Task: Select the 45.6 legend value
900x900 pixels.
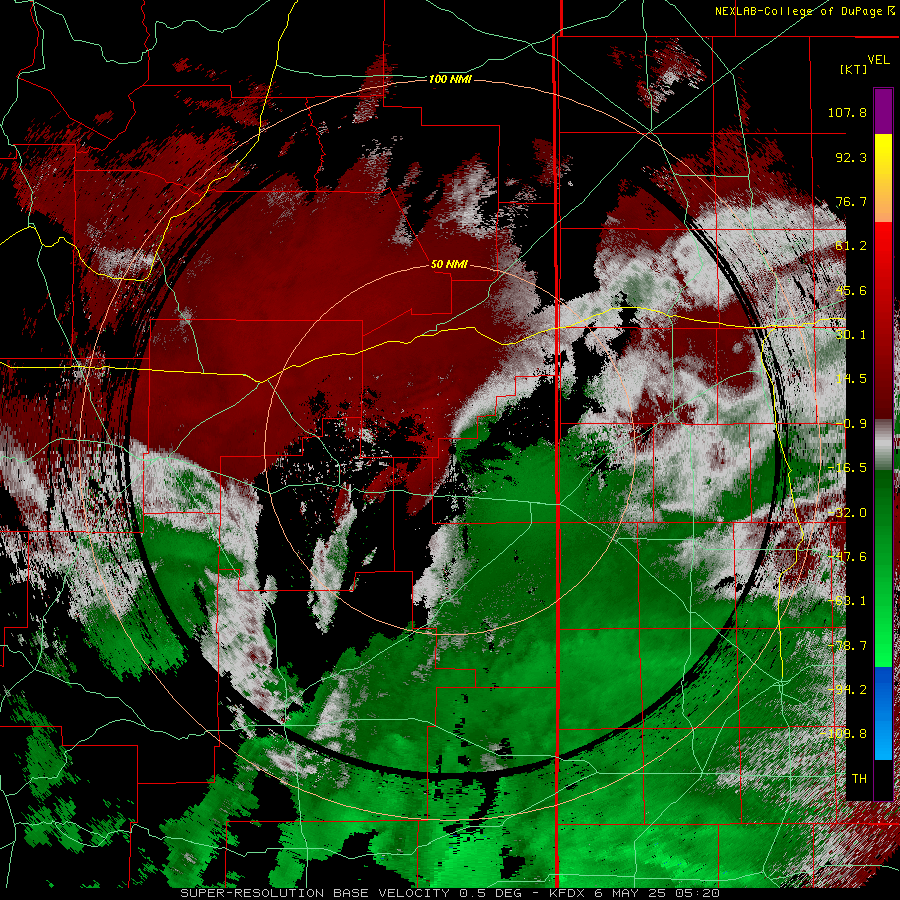Action: click(851, 290)
